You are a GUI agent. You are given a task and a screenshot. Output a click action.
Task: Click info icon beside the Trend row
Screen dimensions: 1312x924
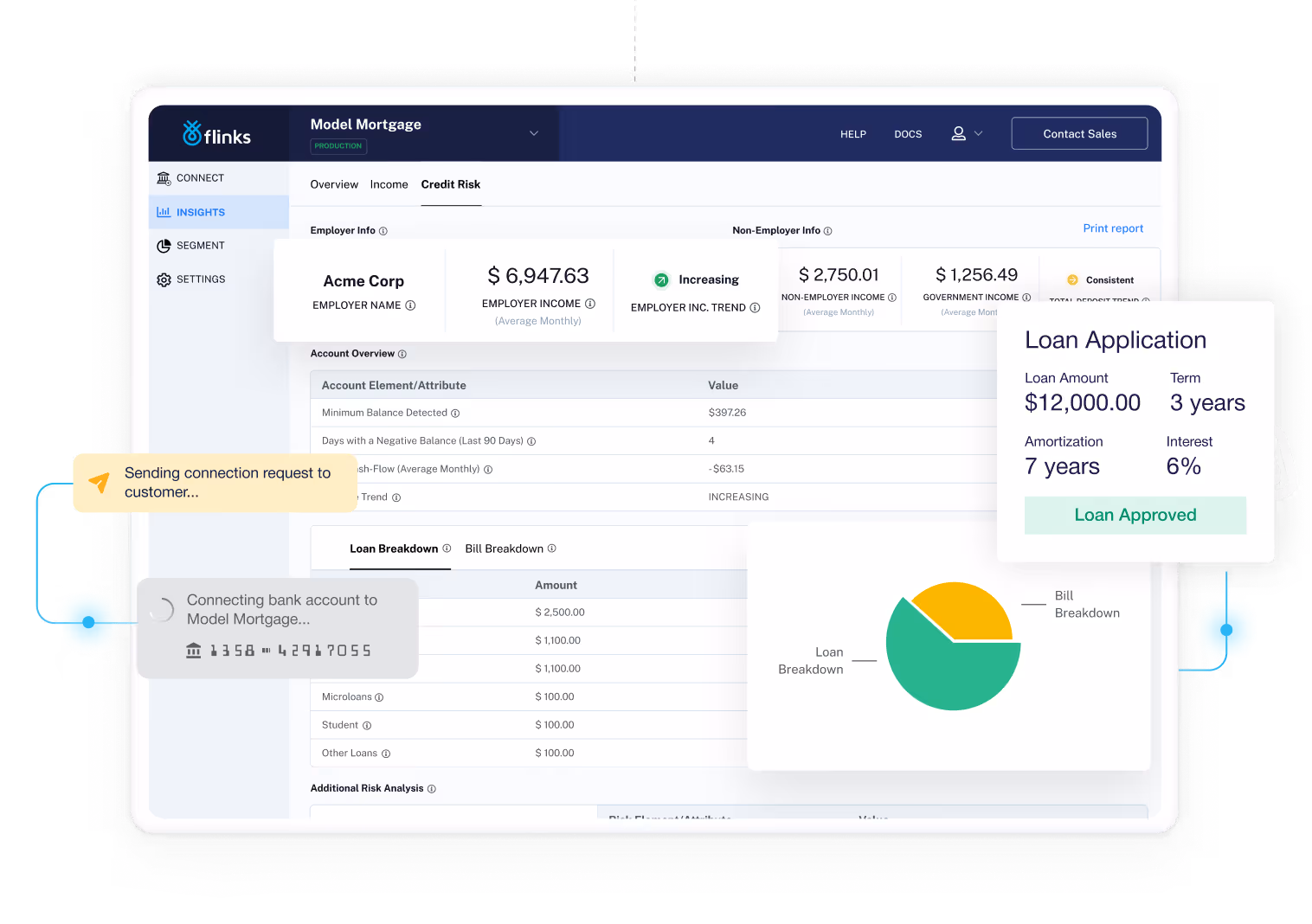pos(396,497)
